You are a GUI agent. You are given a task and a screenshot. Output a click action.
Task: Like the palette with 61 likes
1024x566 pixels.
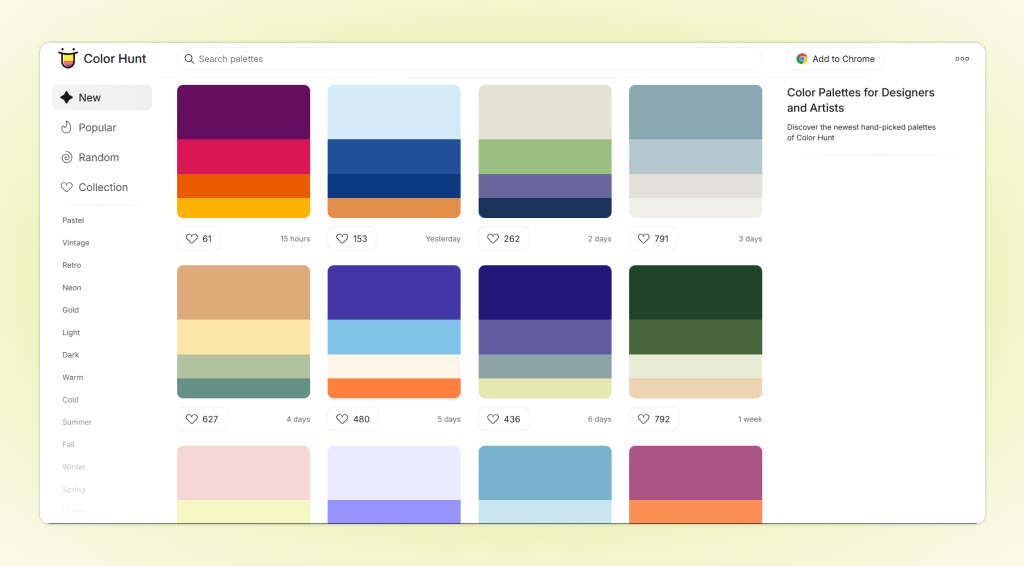point(199,238)
